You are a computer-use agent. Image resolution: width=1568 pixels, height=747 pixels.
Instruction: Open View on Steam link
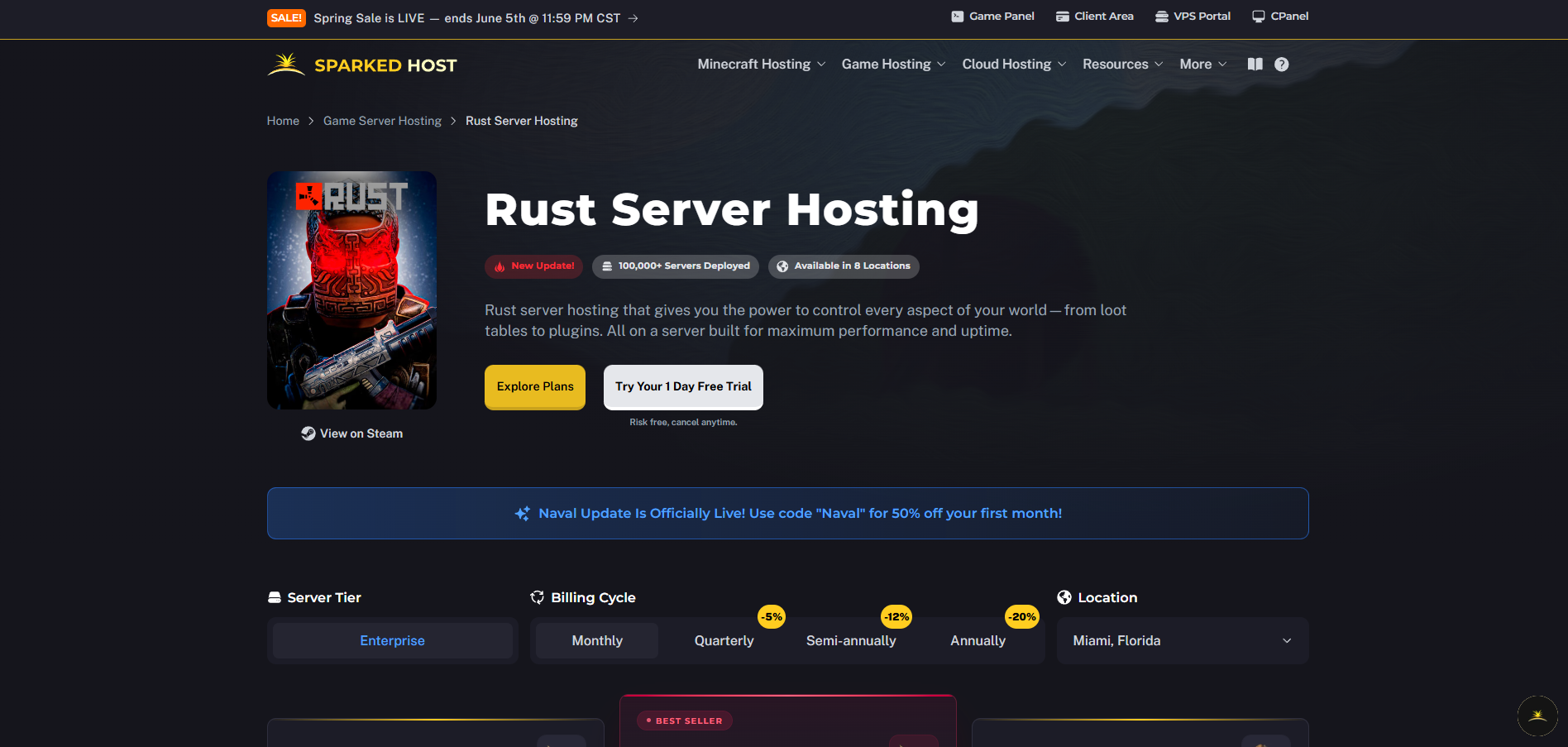pyautogui.click(x=352, y=433)
